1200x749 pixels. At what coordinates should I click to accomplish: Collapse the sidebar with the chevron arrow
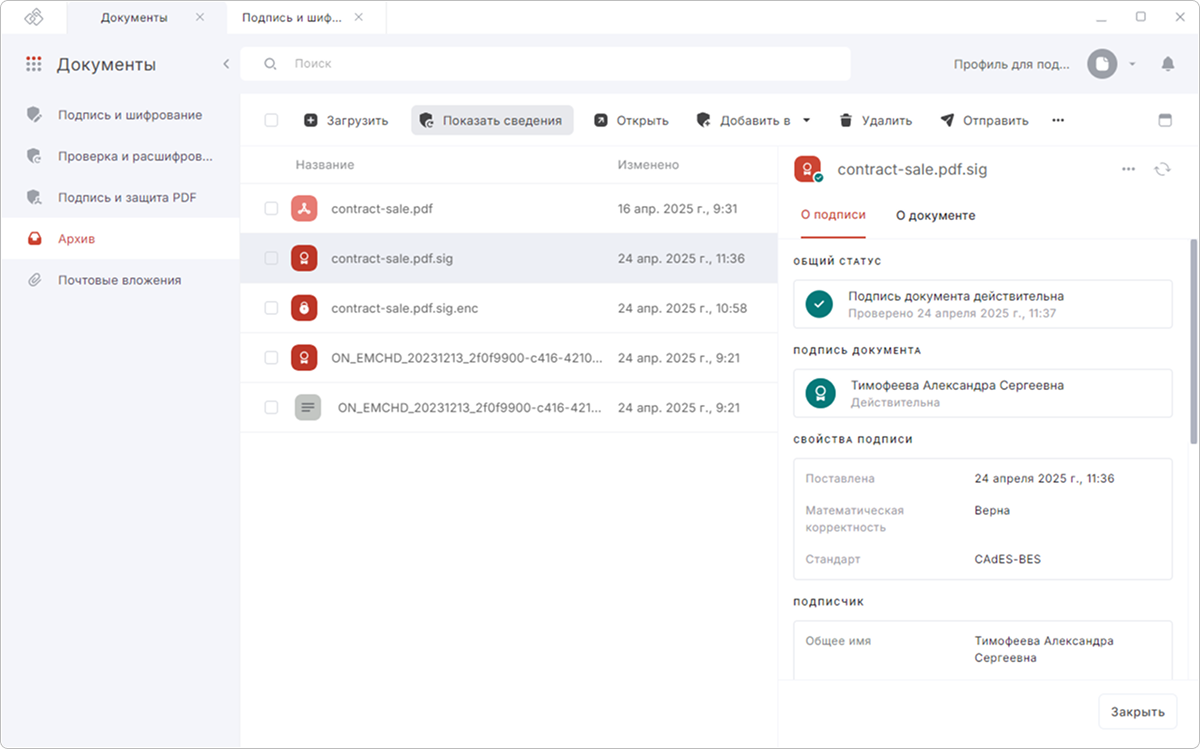pyautogui.click(x=226, y=64)
